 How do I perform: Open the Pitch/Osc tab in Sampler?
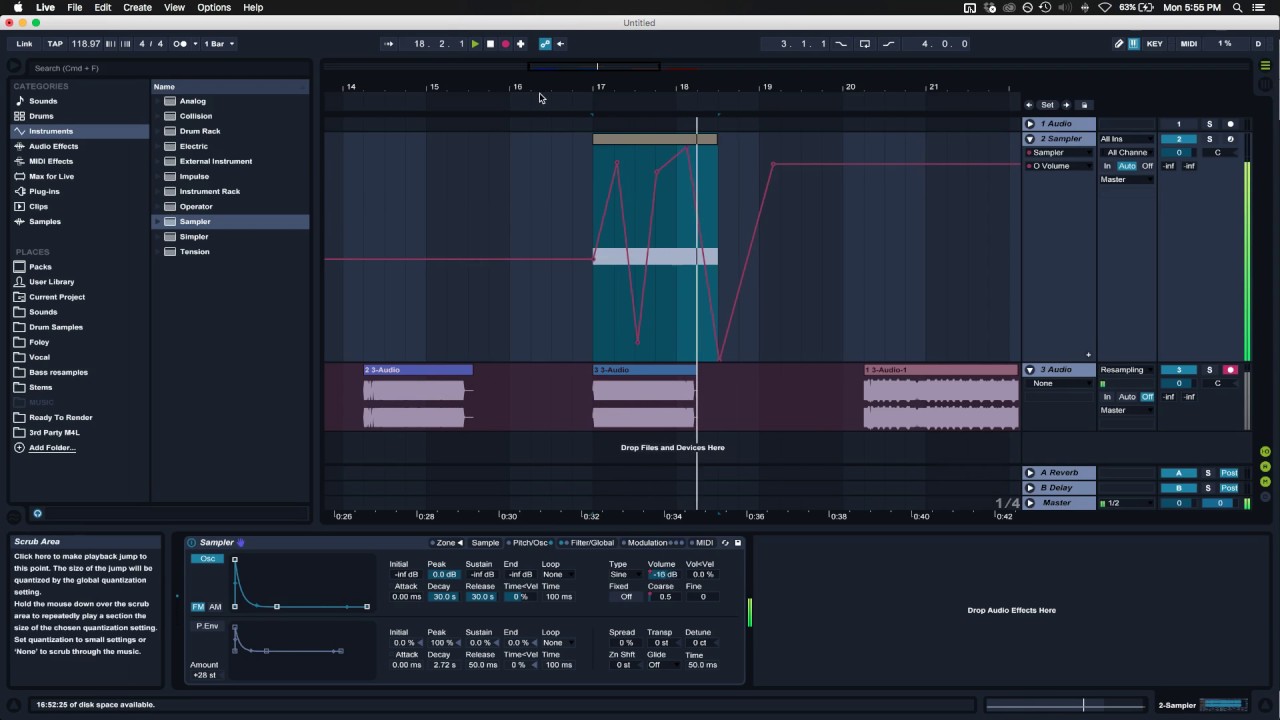coord(530,543)
